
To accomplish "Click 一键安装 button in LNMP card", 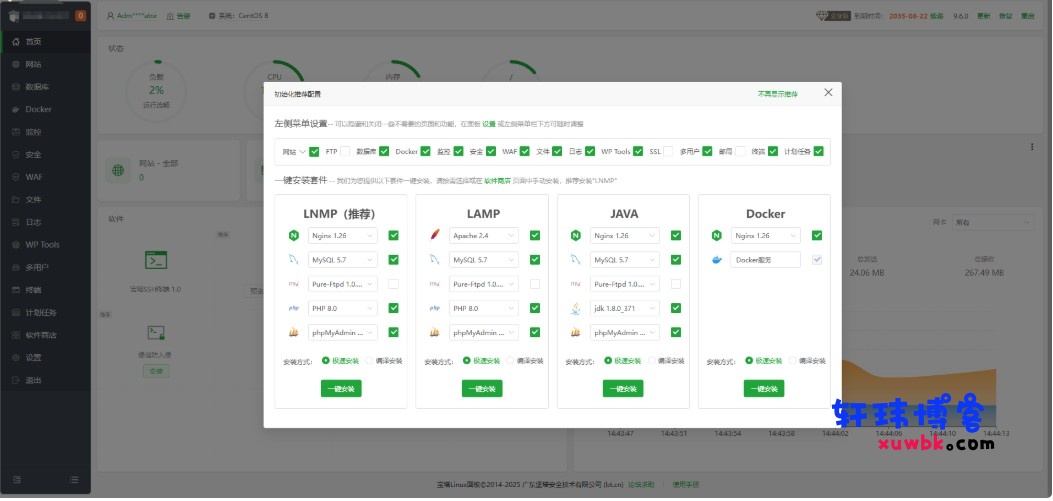I will click(341, 389).
